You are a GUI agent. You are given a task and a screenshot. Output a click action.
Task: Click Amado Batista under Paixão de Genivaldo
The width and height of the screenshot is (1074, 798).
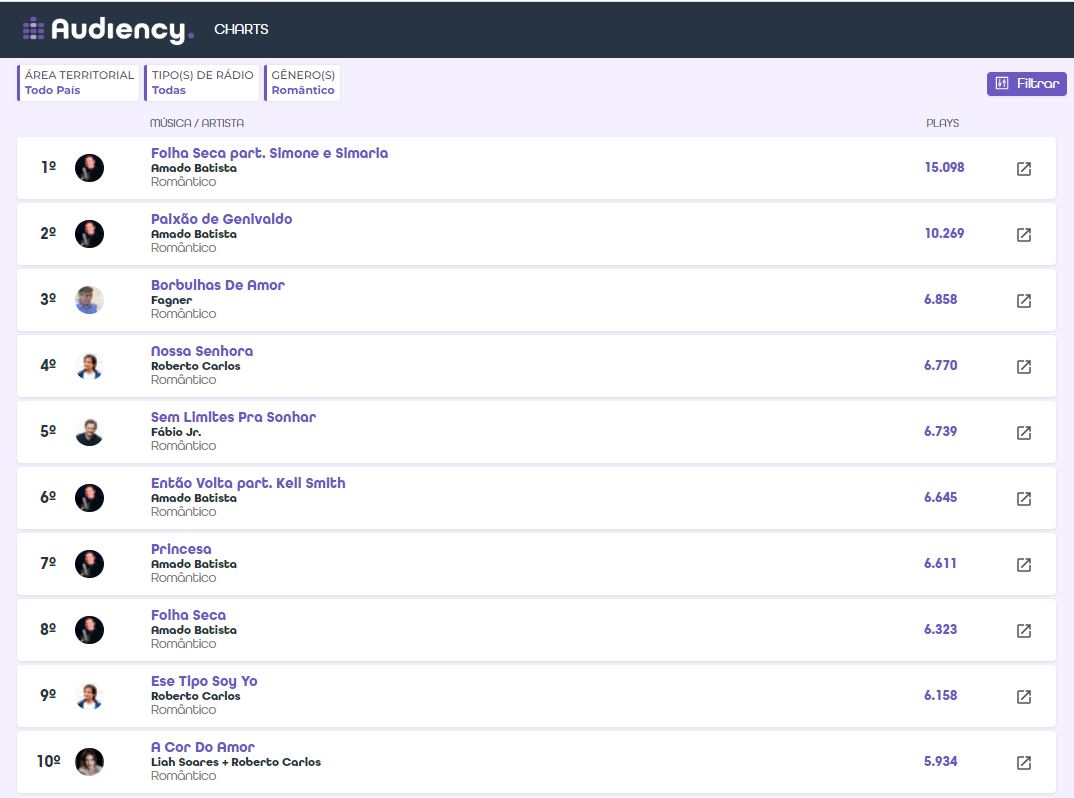click(194, 234)
